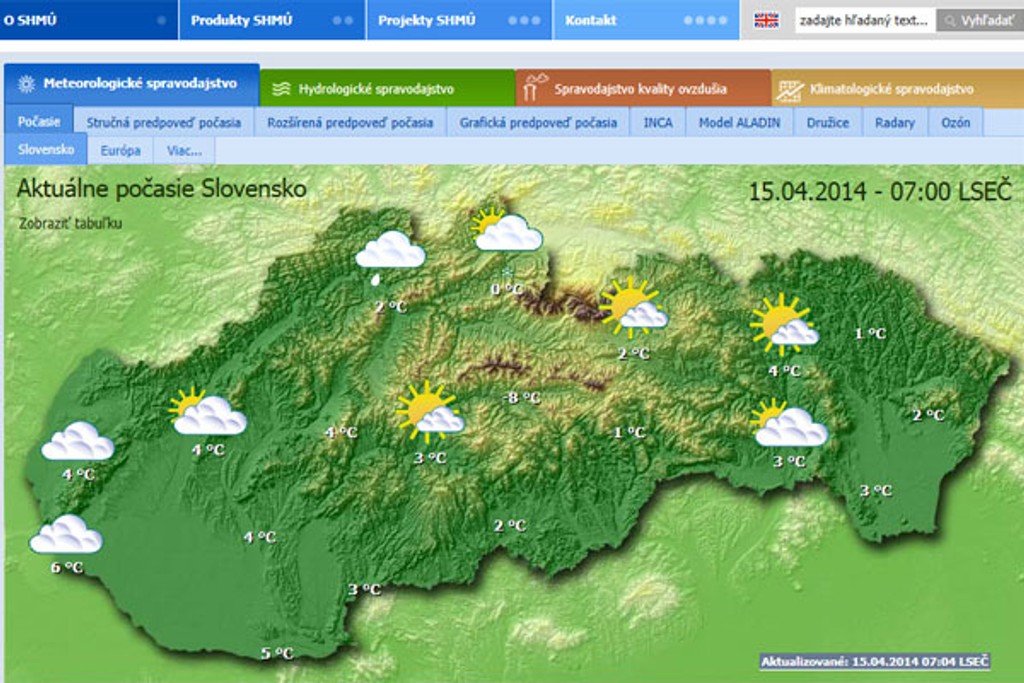Click the partly cloudy icon above 4 °C in east
The image size is (1024, 683).
click(783, 325)
